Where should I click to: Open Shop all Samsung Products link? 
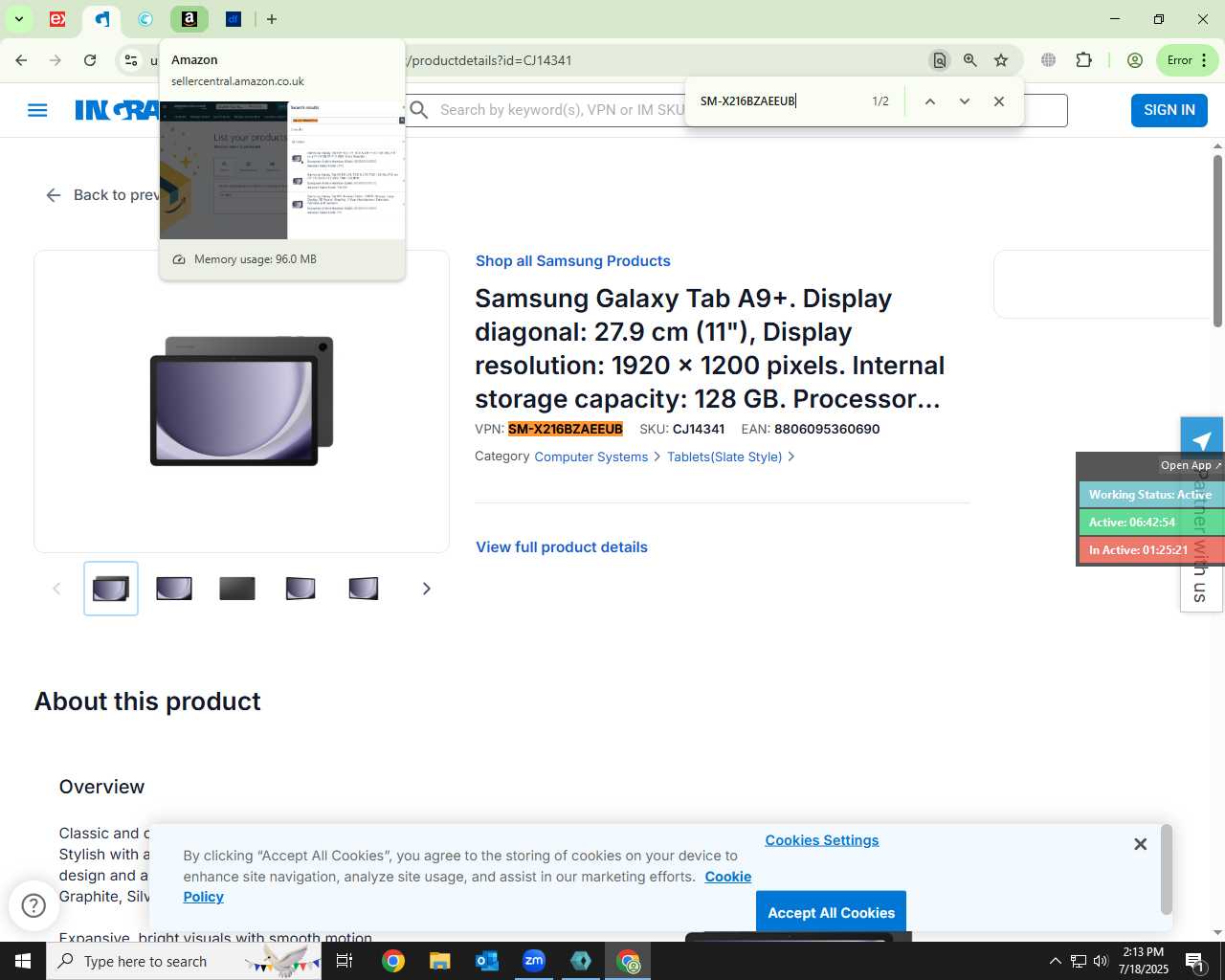pos(572,261)
